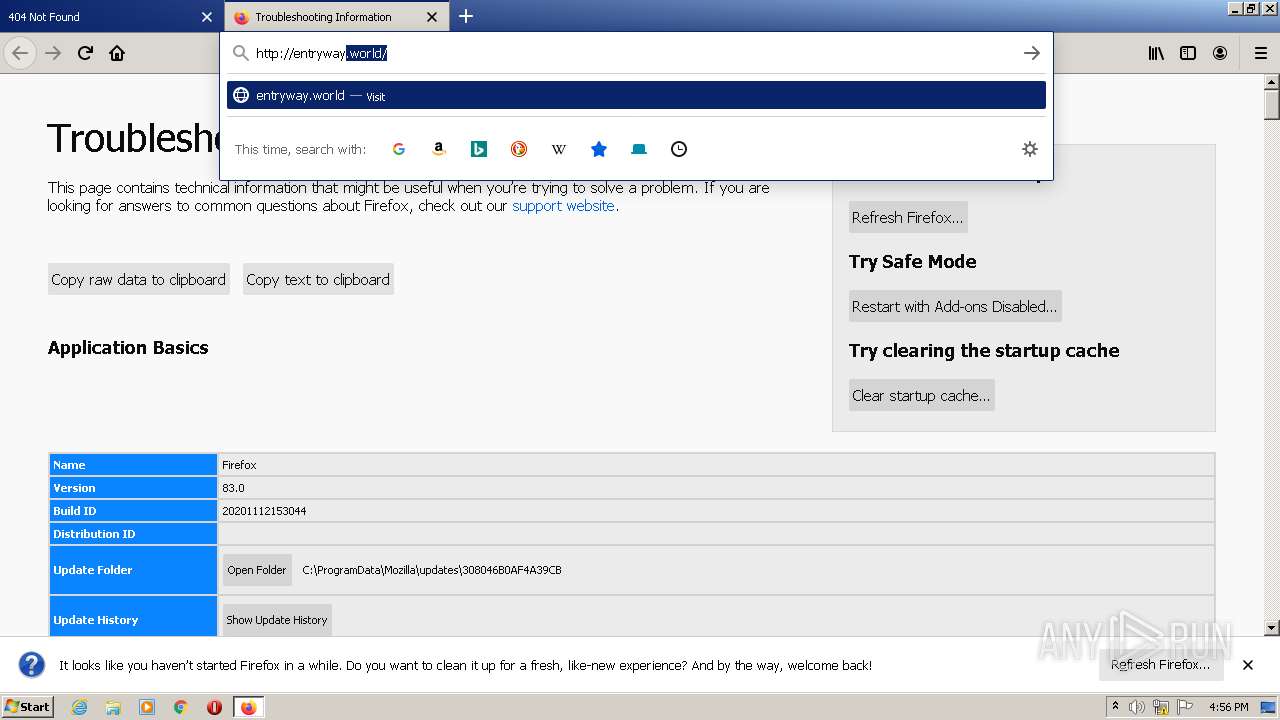Click the Go arrow in the address bar
The height and width of the screenshot is (720, 1280).
pyautogui.click(x=1032, y=53)
